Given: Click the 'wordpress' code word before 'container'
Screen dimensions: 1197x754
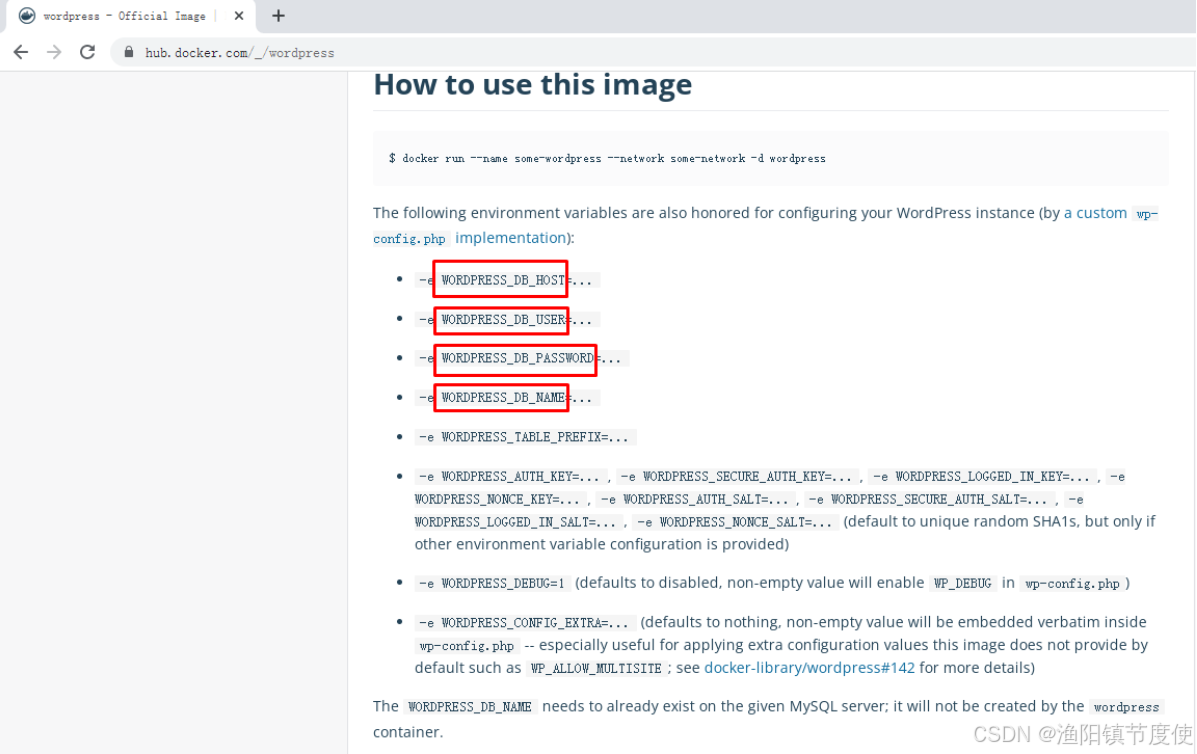Looking at the screenshot, I should click(1126, 707).
